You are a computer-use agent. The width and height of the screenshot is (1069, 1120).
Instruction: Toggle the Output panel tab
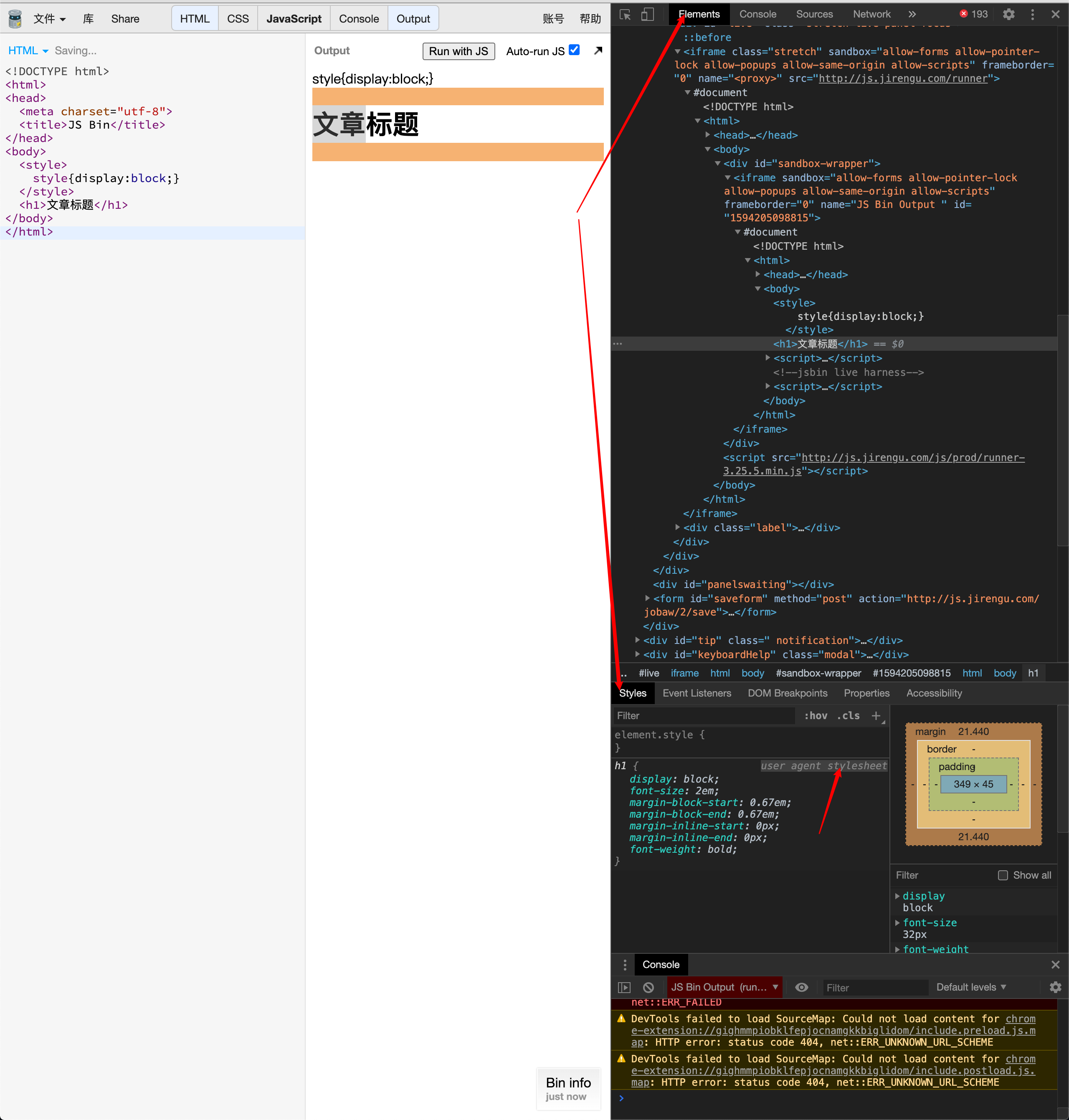tap(413, 19)
